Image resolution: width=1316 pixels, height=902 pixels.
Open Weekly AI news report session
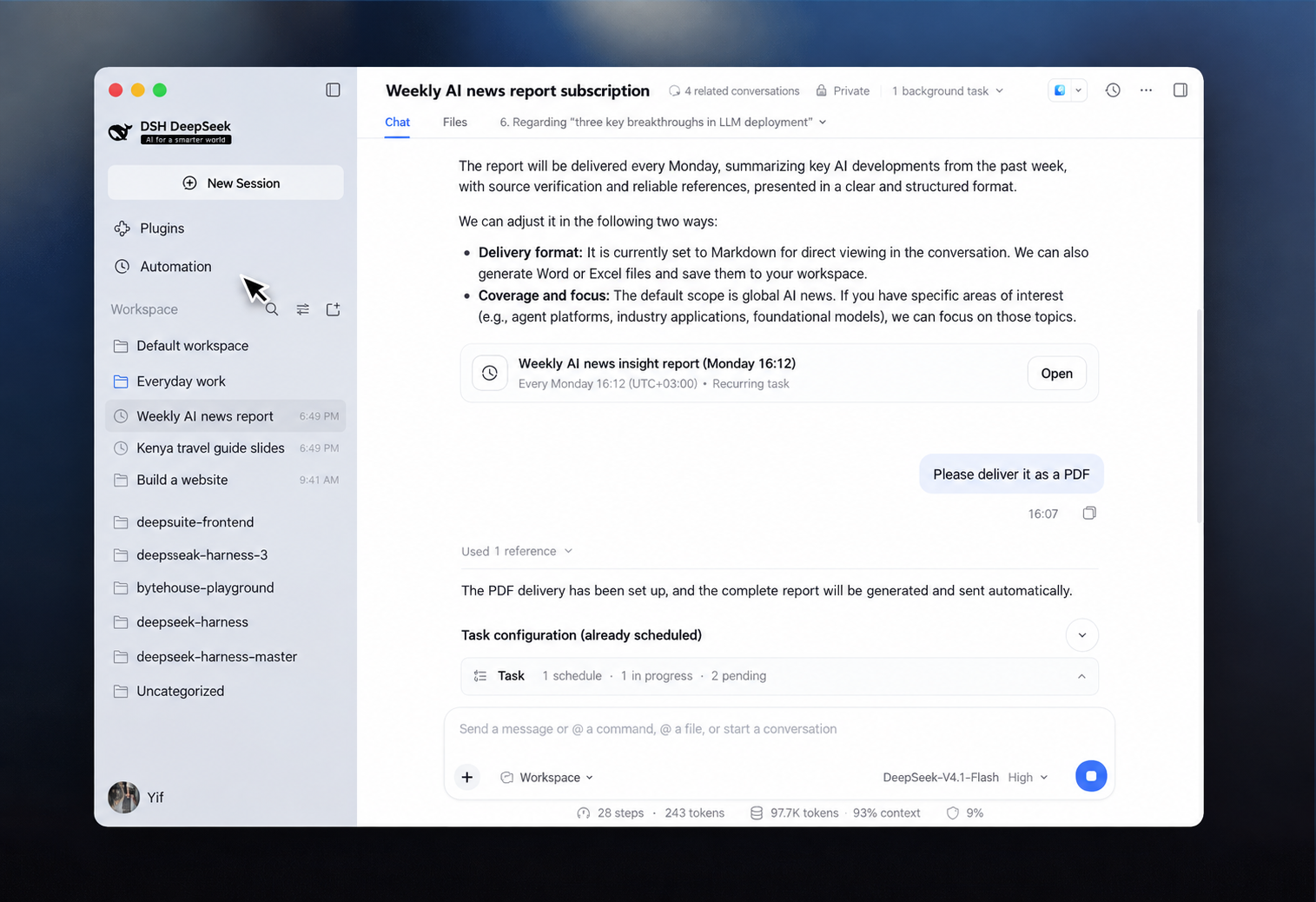(226, 416)
